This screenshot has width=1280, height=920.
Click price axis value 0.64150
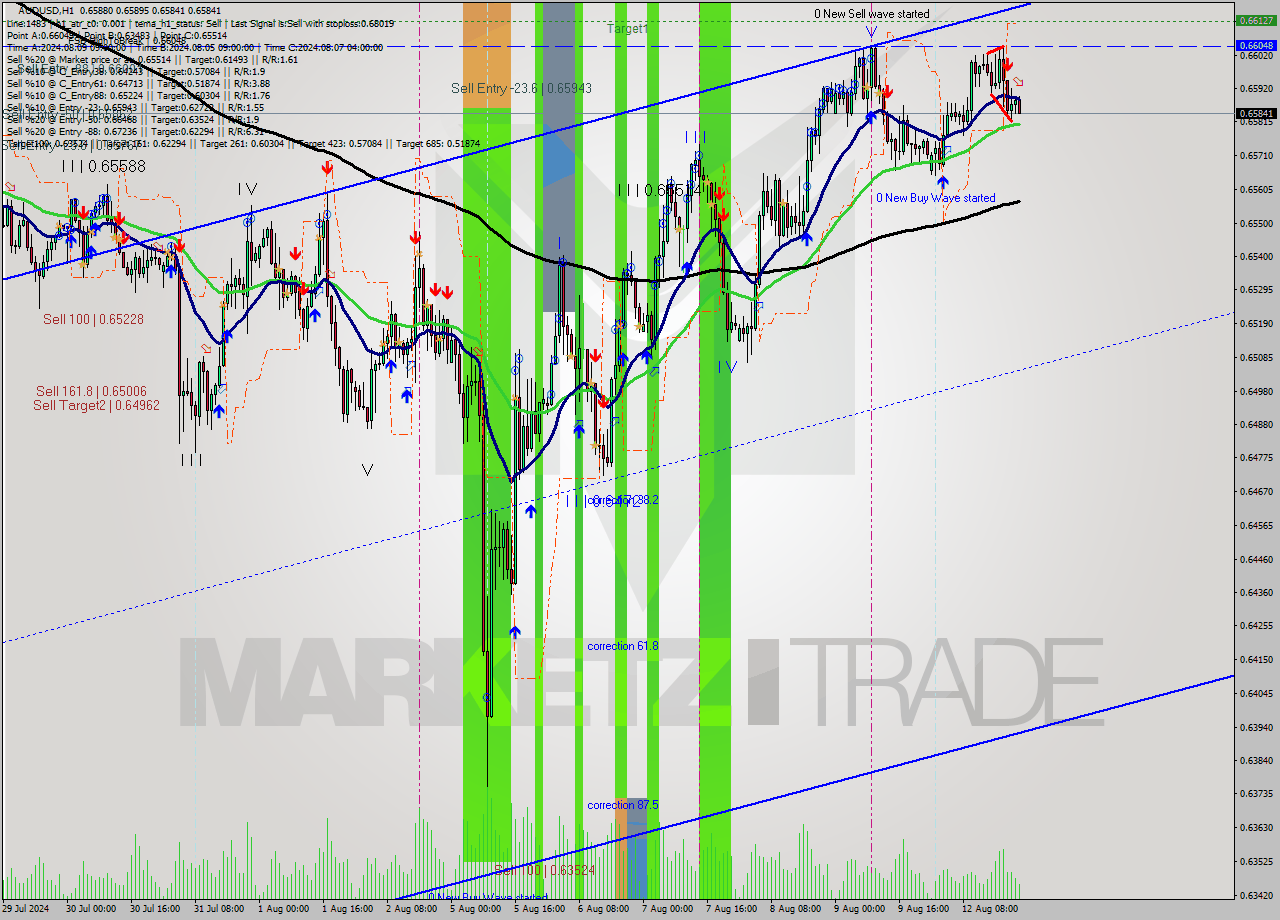[x=1255, y=660]
